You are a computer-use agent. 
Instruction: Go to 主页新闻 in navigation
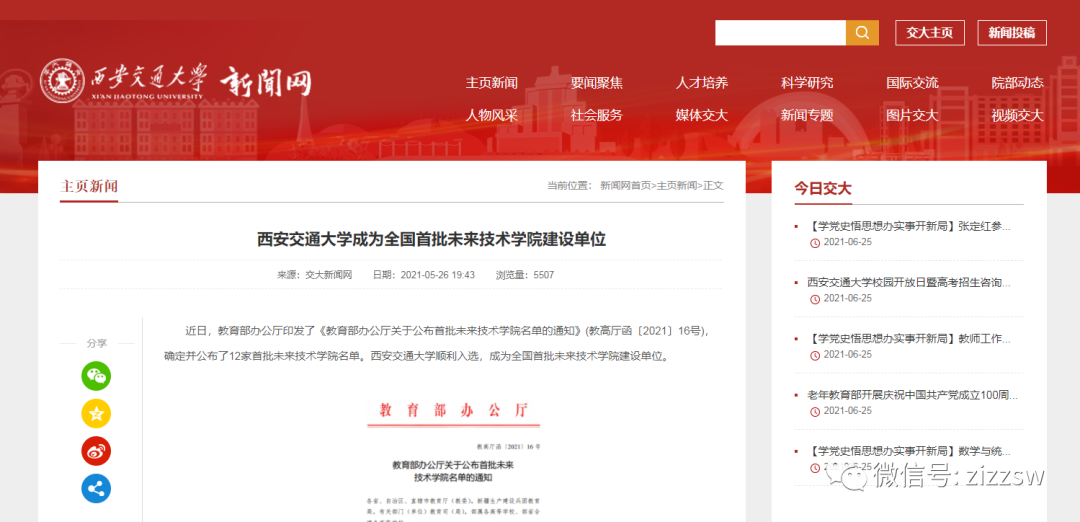point(492,83)
